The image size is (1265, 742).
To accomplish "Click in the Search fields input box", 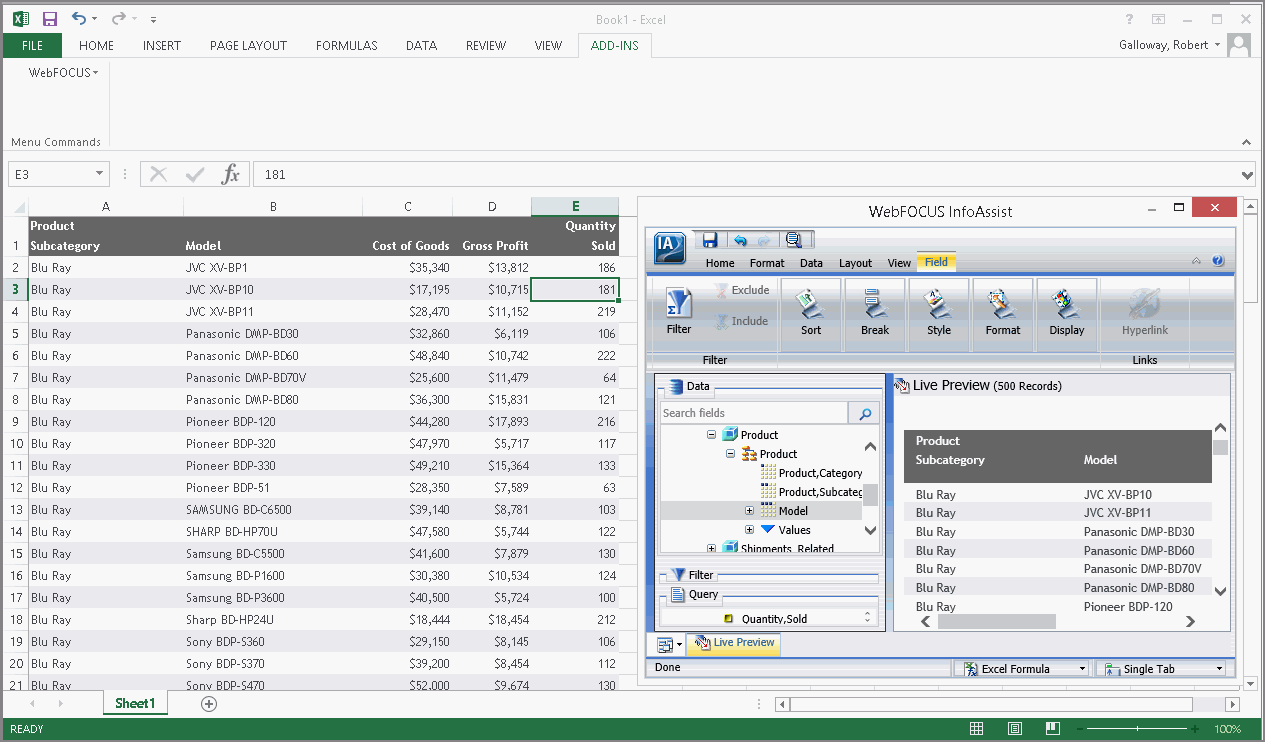I will (x=754, y=413).
